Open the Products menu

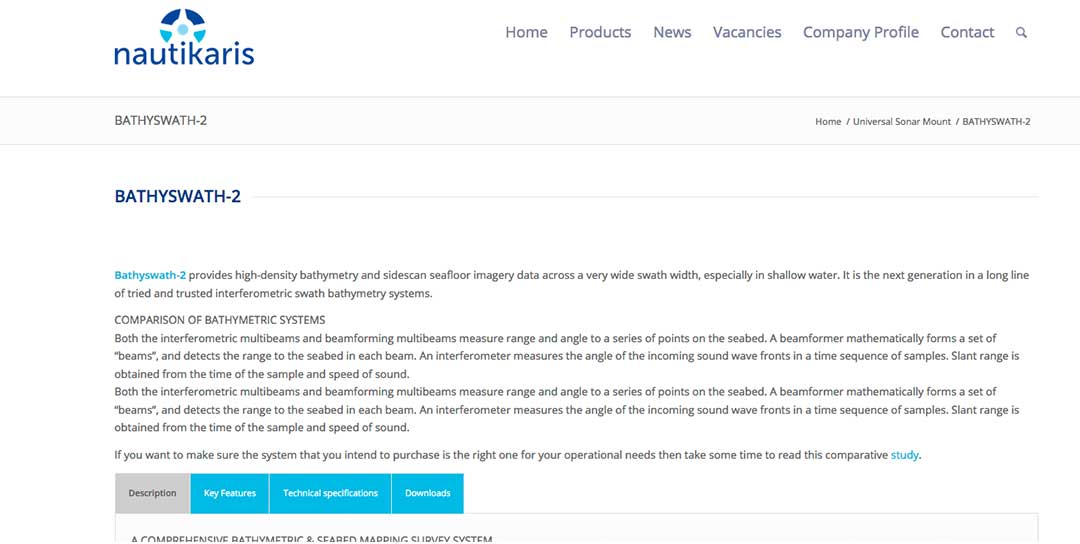tap(600, 32)
